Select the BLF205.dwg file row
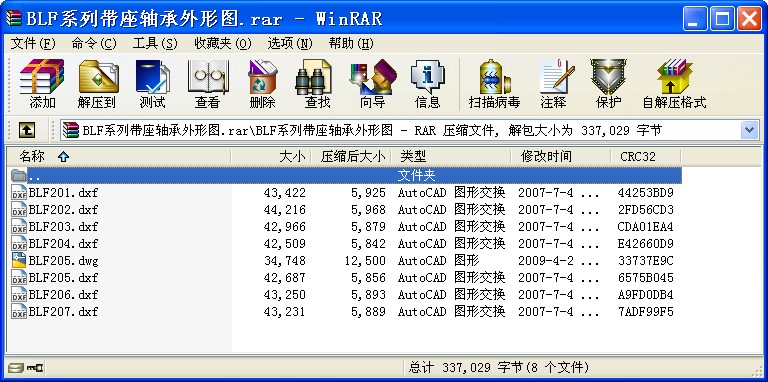768x382 pixels. [x=344, y=261]
